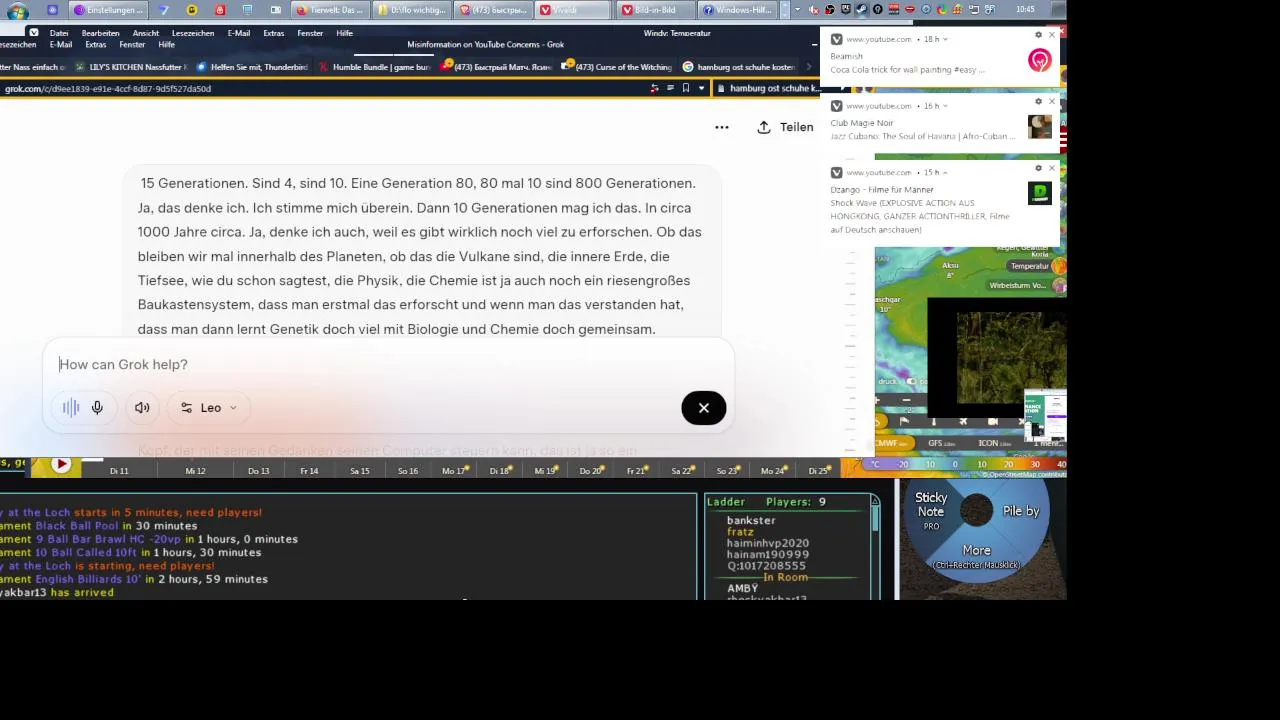Open Beamish notification settings gear
This screenshot has height=720, width=1280.
point(1038,35)
